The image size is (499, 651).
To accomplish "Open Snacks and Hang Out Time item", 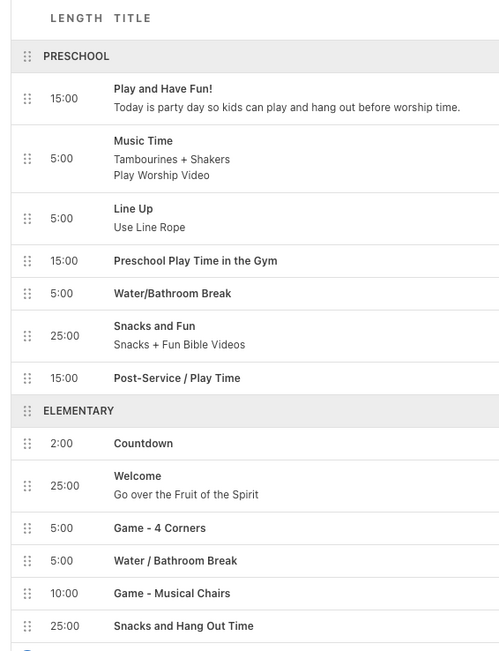I will [183, 626].
